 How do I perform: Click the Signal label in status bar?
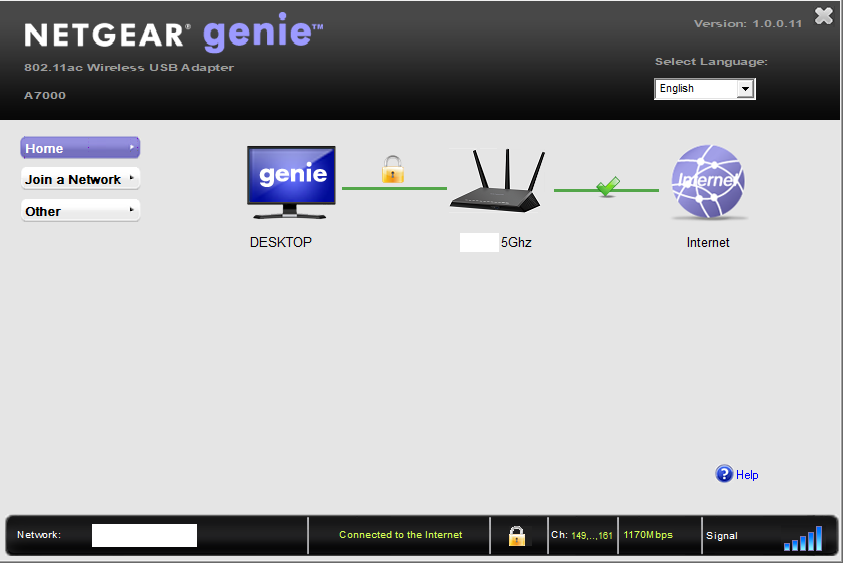coord(722,535)
